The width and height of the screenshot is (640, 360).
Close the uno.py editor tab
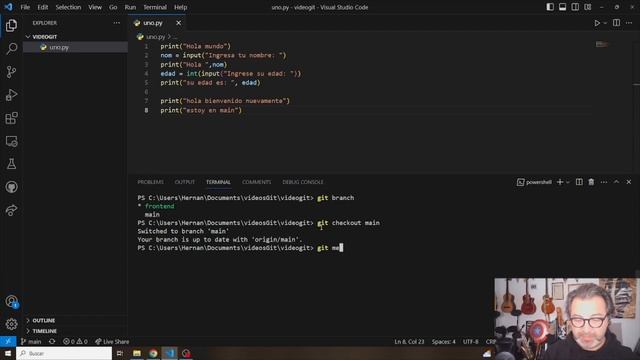(178, 23)
